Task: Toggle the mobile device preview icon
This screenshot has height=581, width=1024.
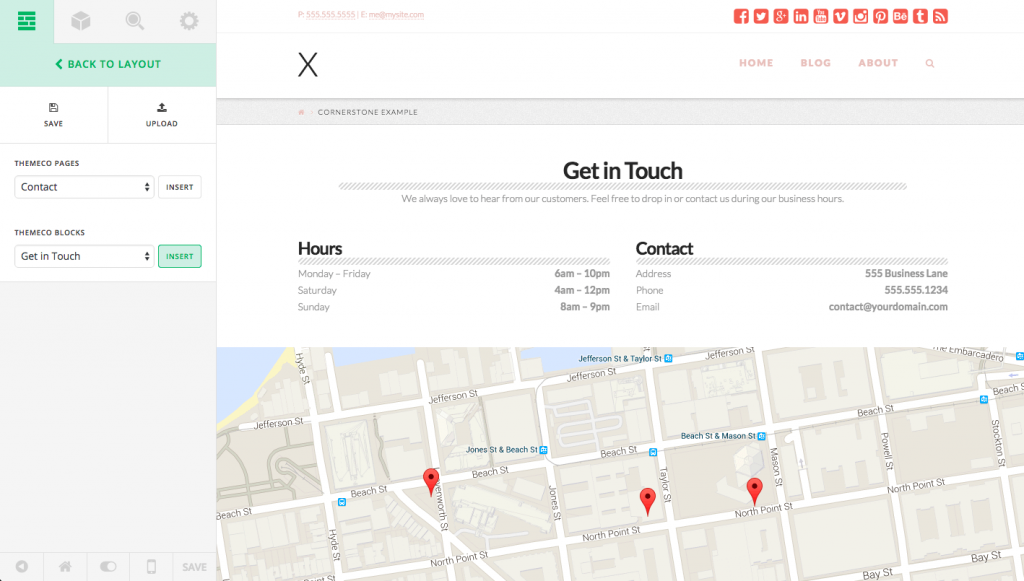Action: tap(151, 567)
